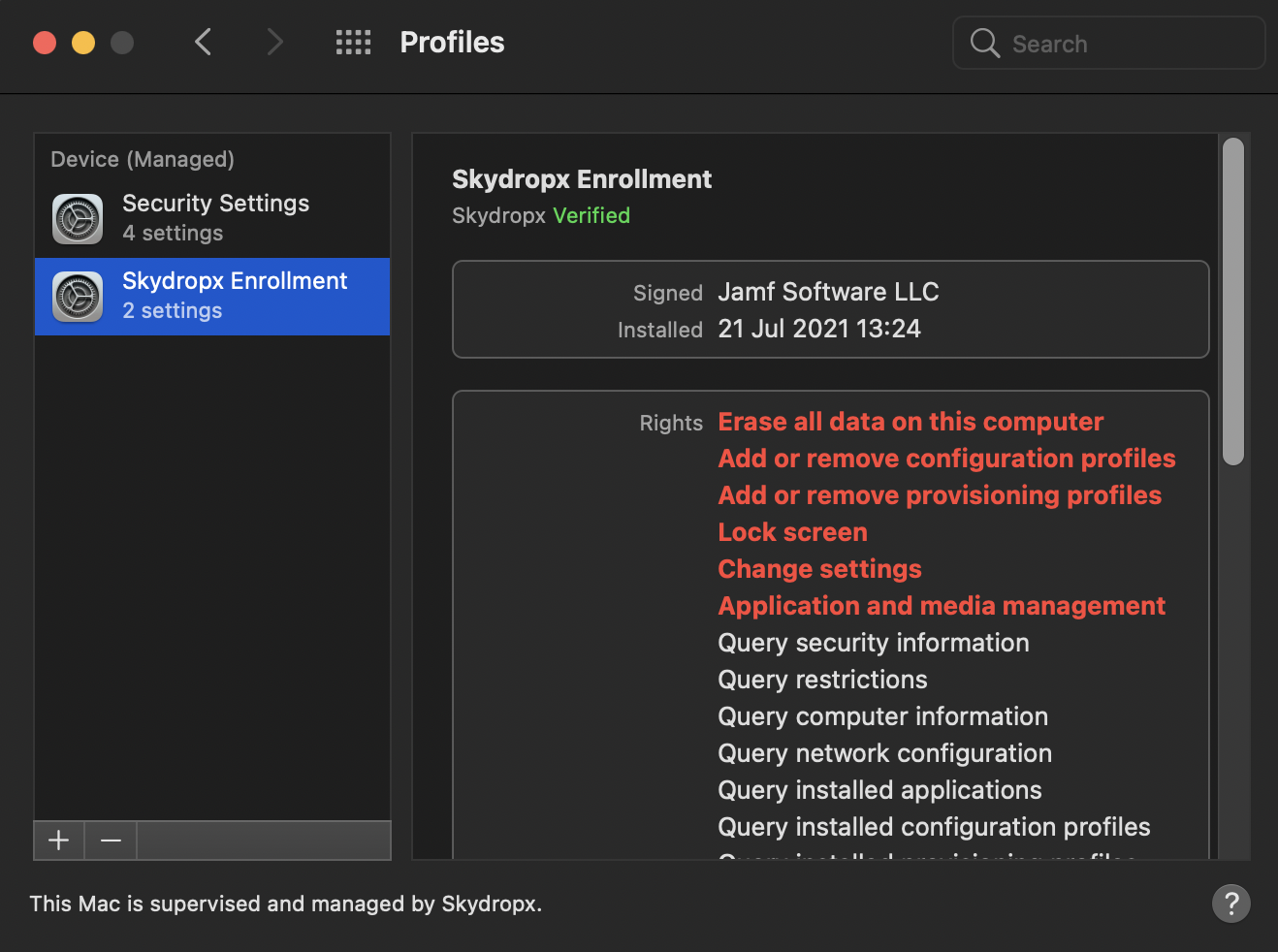Image resolution: width=1278 pixels, height=952 pixels.
Task: Click Query security information
Action: [x=874, y=643]
